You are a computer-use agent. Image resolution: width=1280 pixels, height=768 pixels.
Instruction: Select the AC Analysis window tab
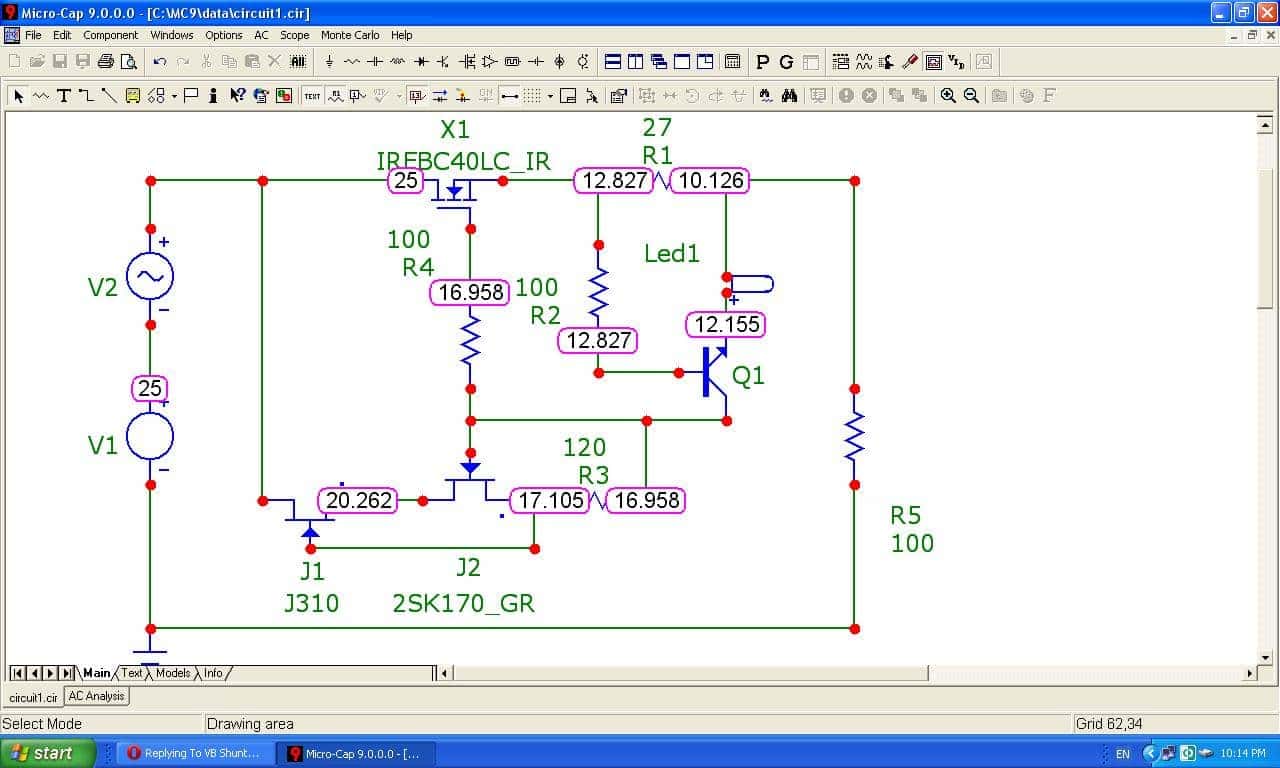click(x=97, y=696)
